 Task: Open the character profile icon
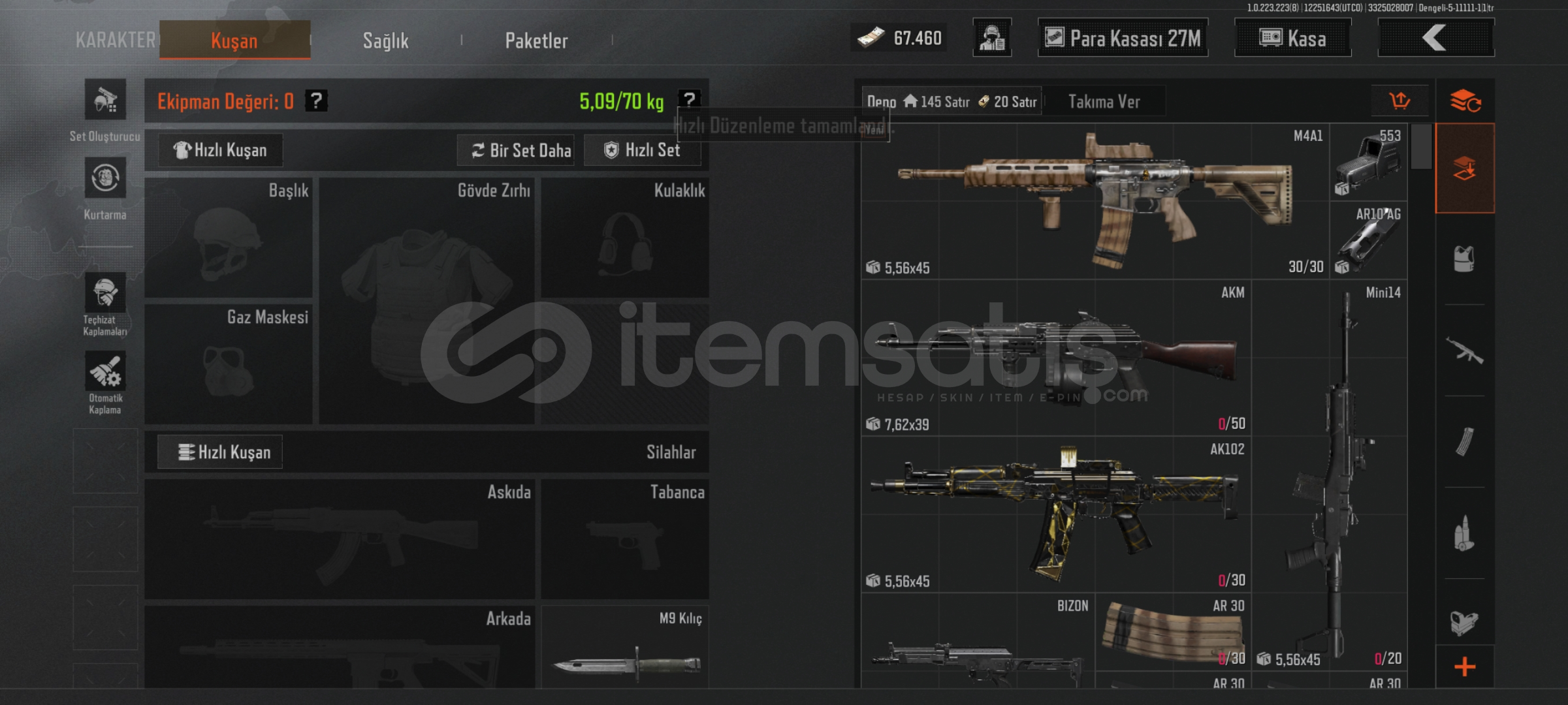(x=992, y=38)
